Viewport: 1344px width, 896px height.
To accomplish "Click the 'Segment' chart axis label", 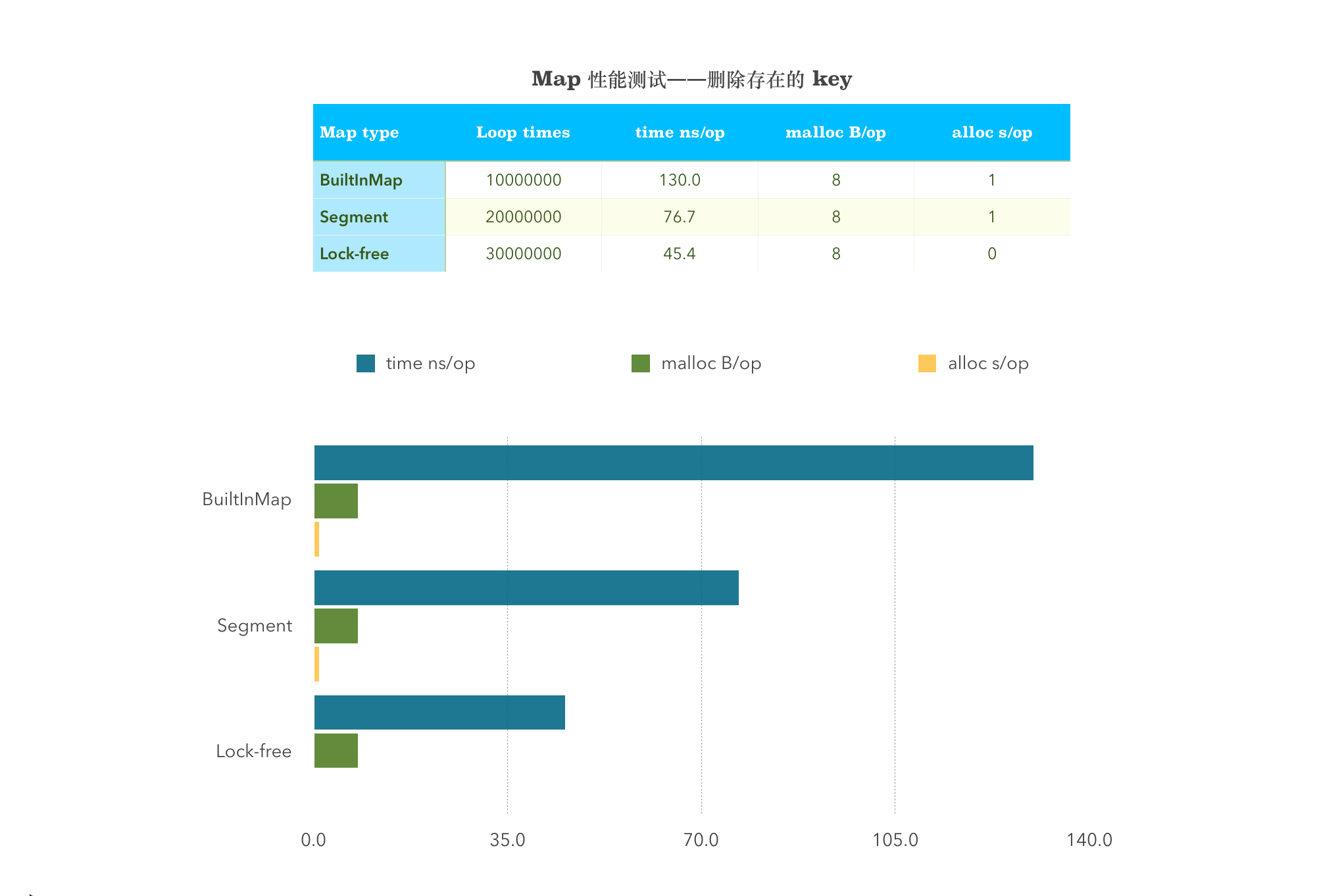I will (255, 625).
